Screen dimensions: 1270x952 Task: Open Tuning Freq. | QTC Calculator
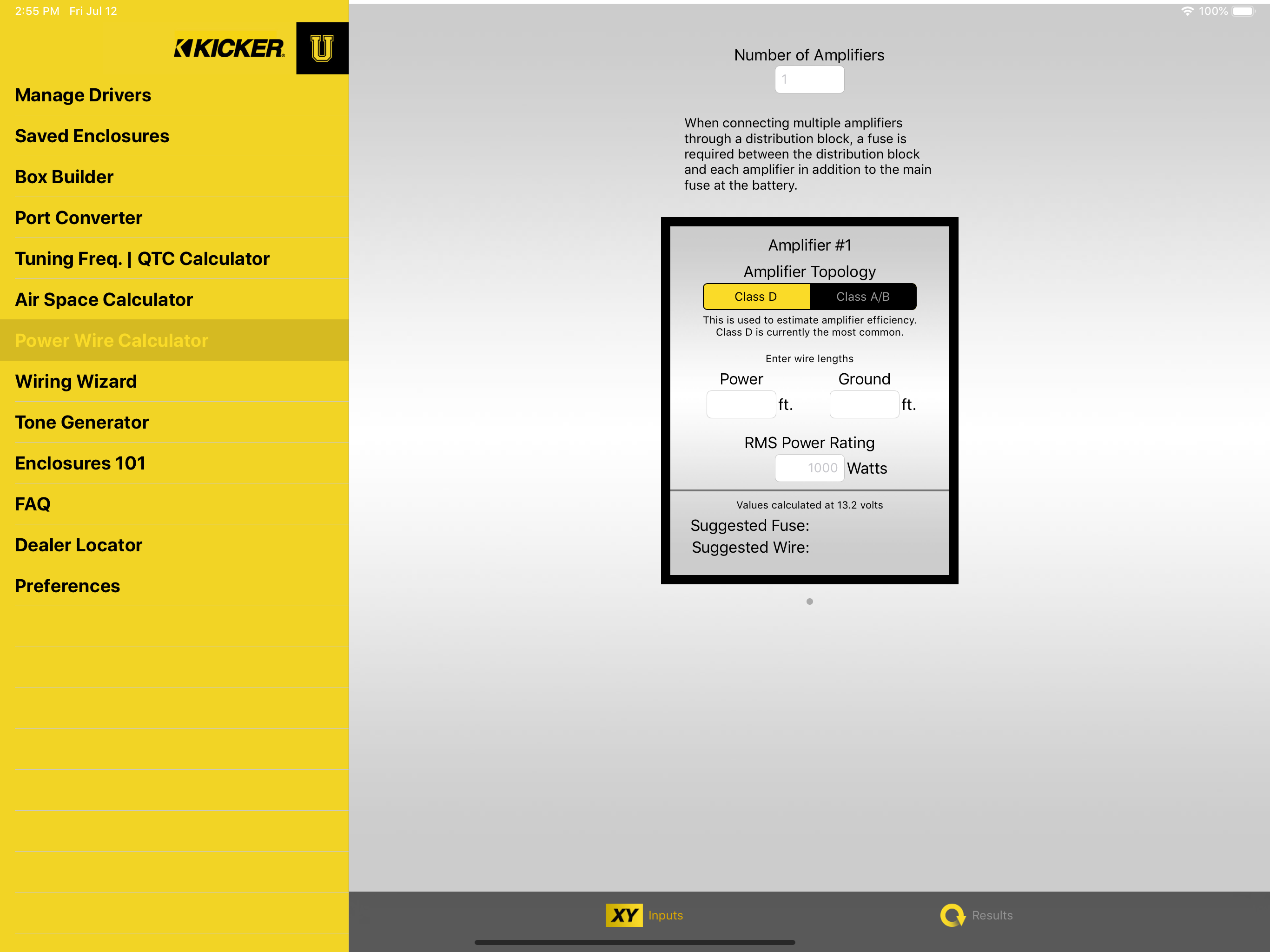[174, 258]
